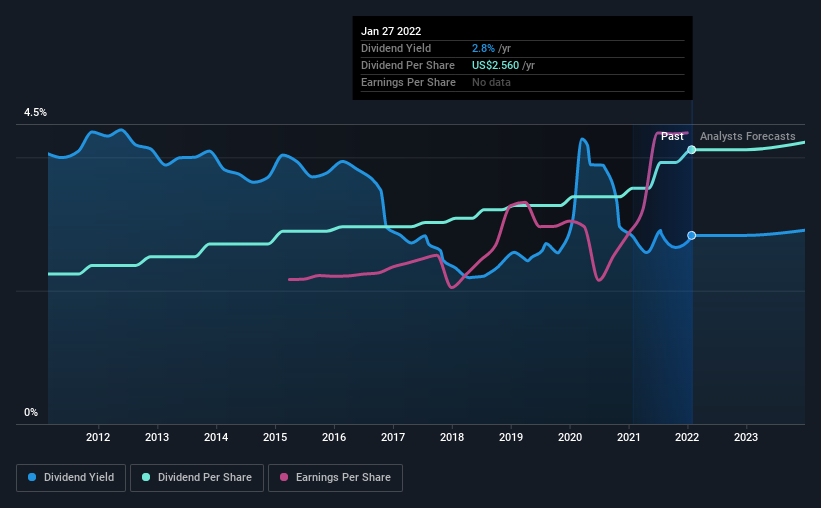
Task: Click the teal dividend per share data marker
Action: [692, 150]
